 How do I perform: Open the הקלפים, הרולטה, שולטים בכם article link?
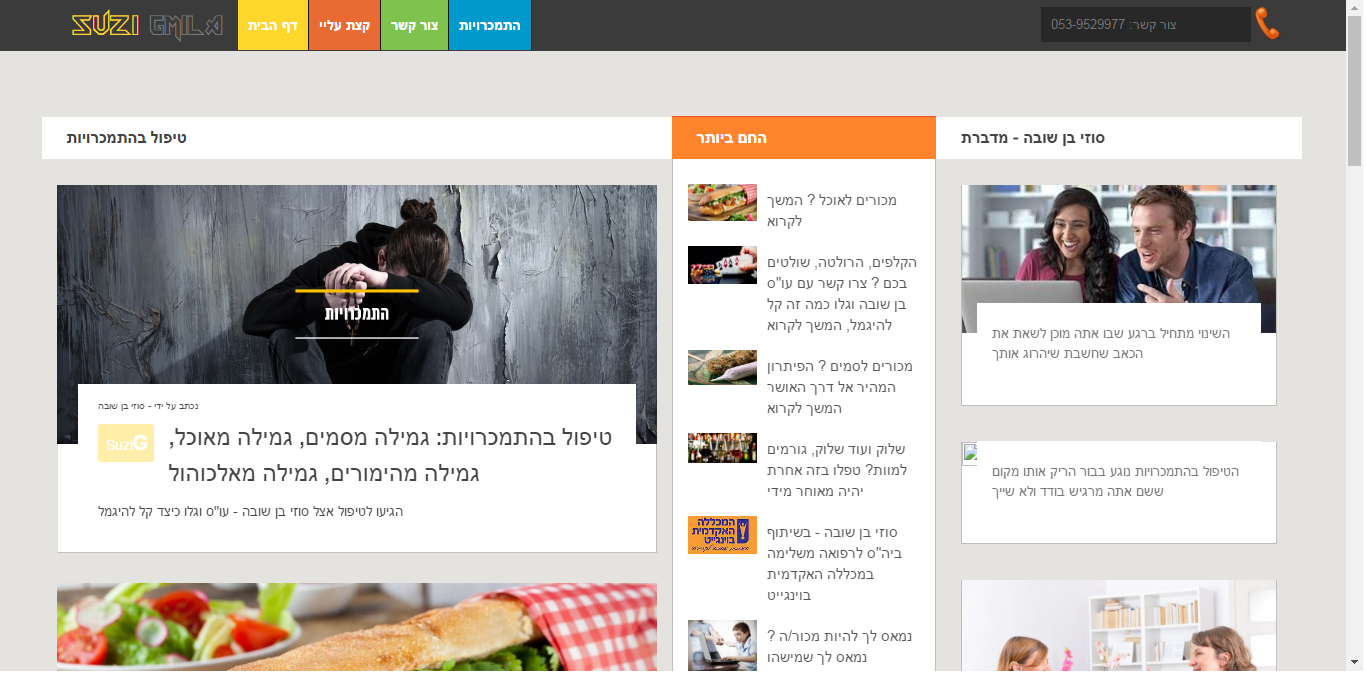[x=842, y=294]
